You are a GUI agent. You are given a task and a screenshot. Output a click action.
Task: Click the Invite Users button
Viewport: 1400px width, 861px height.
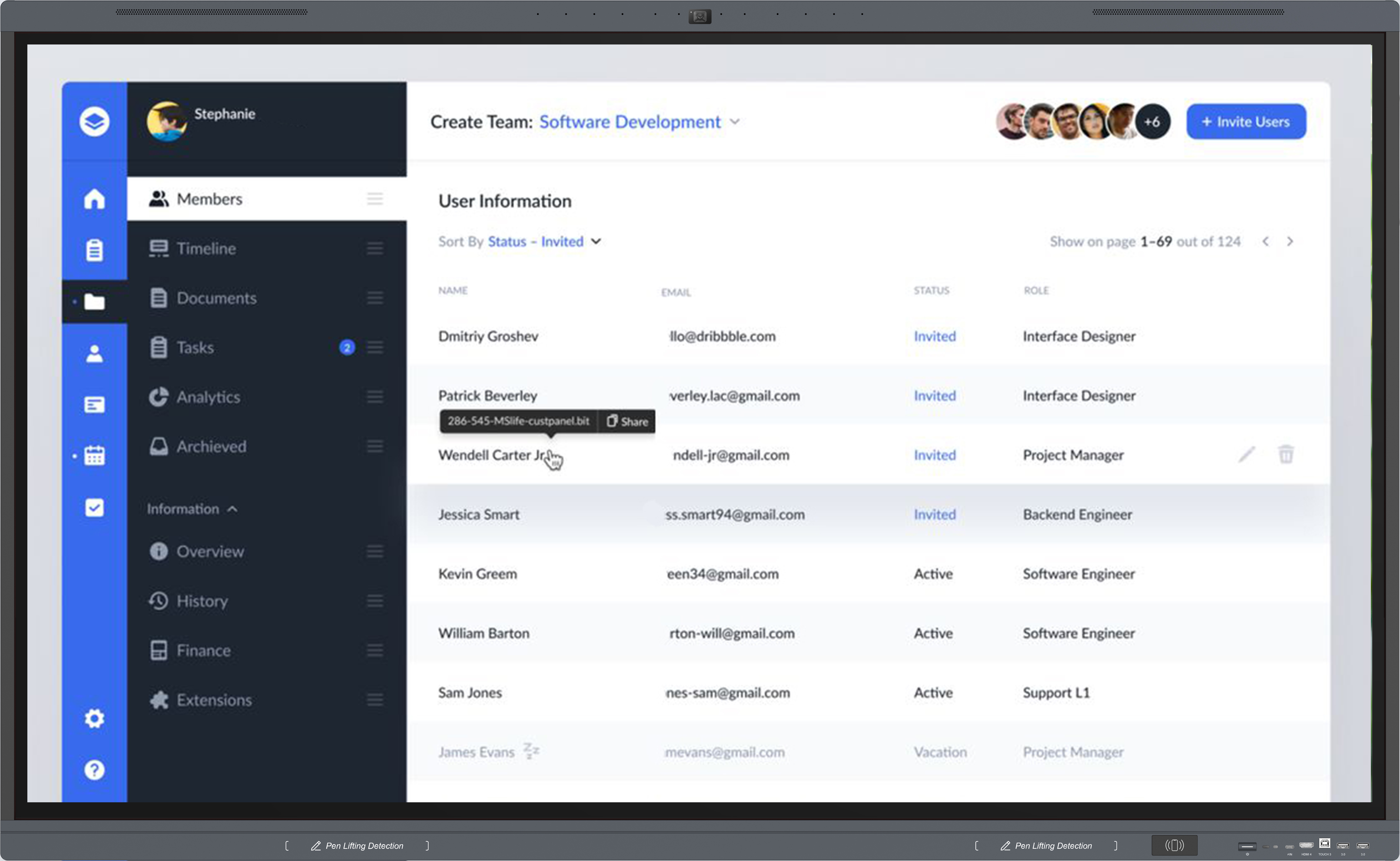click(x=1246, y=121)
